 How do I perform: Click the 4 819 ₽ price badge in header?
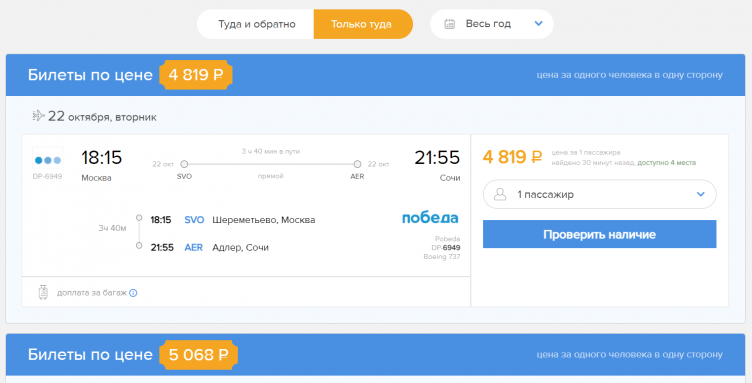[x=196, y=75]
